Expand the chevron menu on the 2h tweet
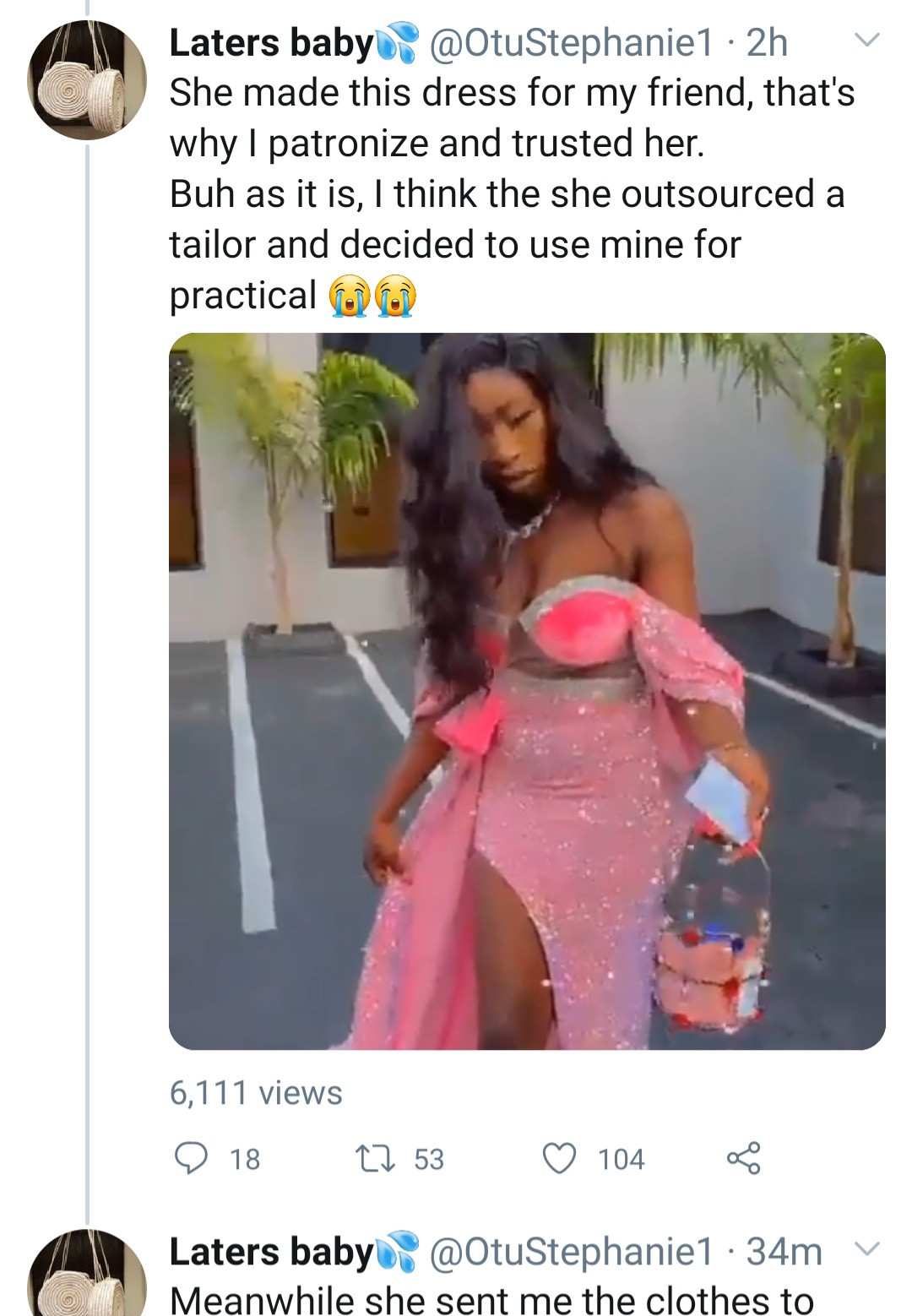Viewport: 912px width, 1316px height. [x=867, y=41]
